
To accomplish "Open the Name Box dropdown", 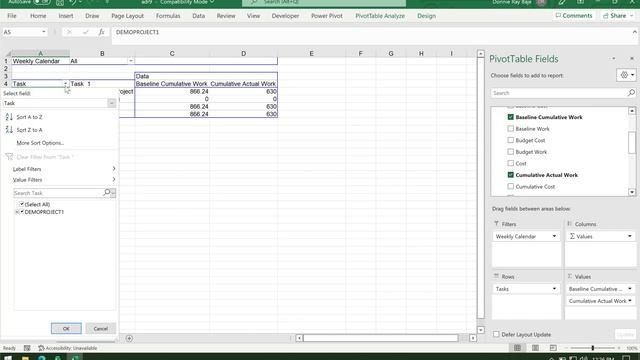I will click(44, 32).
